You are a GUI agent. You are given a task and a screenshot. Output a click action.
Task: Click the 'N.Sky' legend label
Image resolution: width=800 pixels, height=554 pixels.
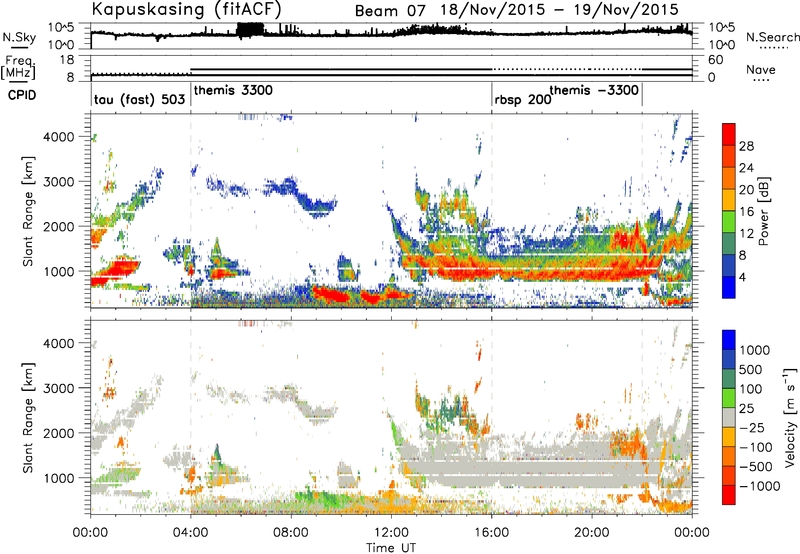19,37
